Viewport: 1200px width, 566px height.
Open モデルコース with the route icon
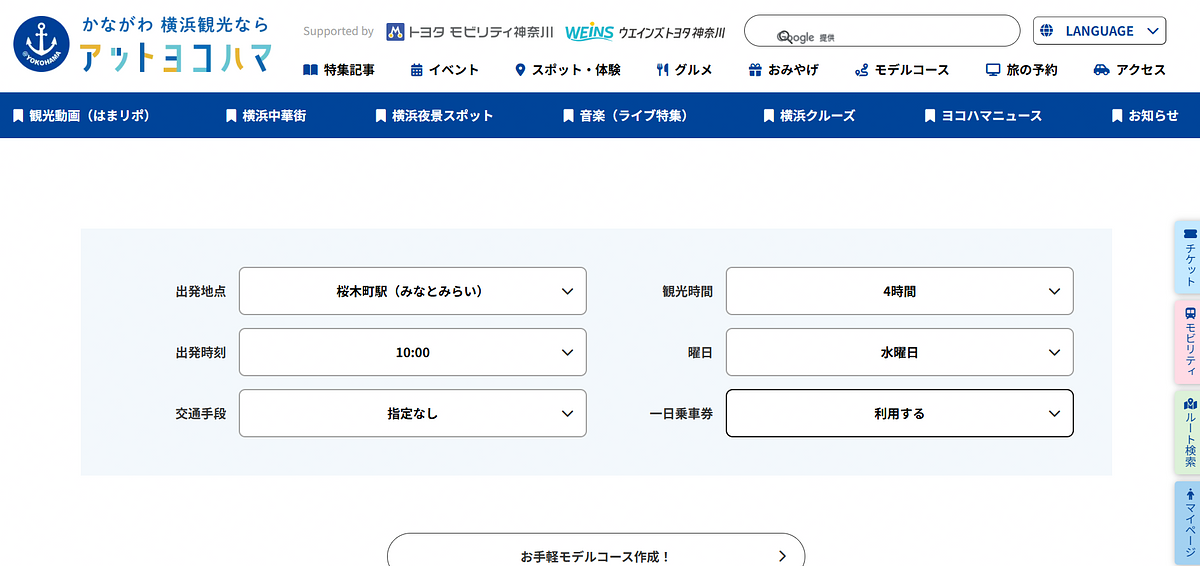click(x=901, y=70)
